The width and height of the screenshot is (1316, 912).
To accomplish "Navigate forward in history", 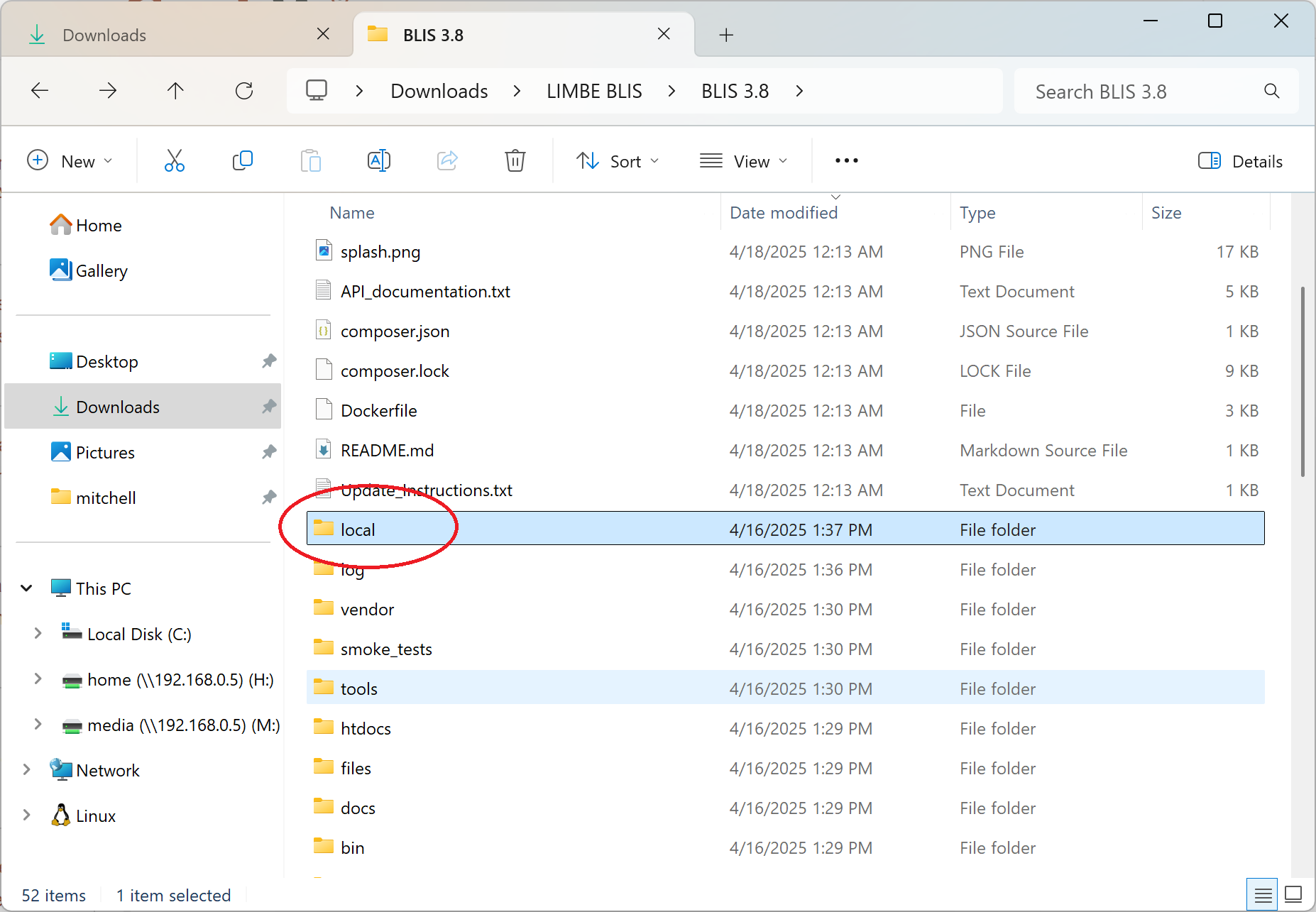I will click(108, 91).
